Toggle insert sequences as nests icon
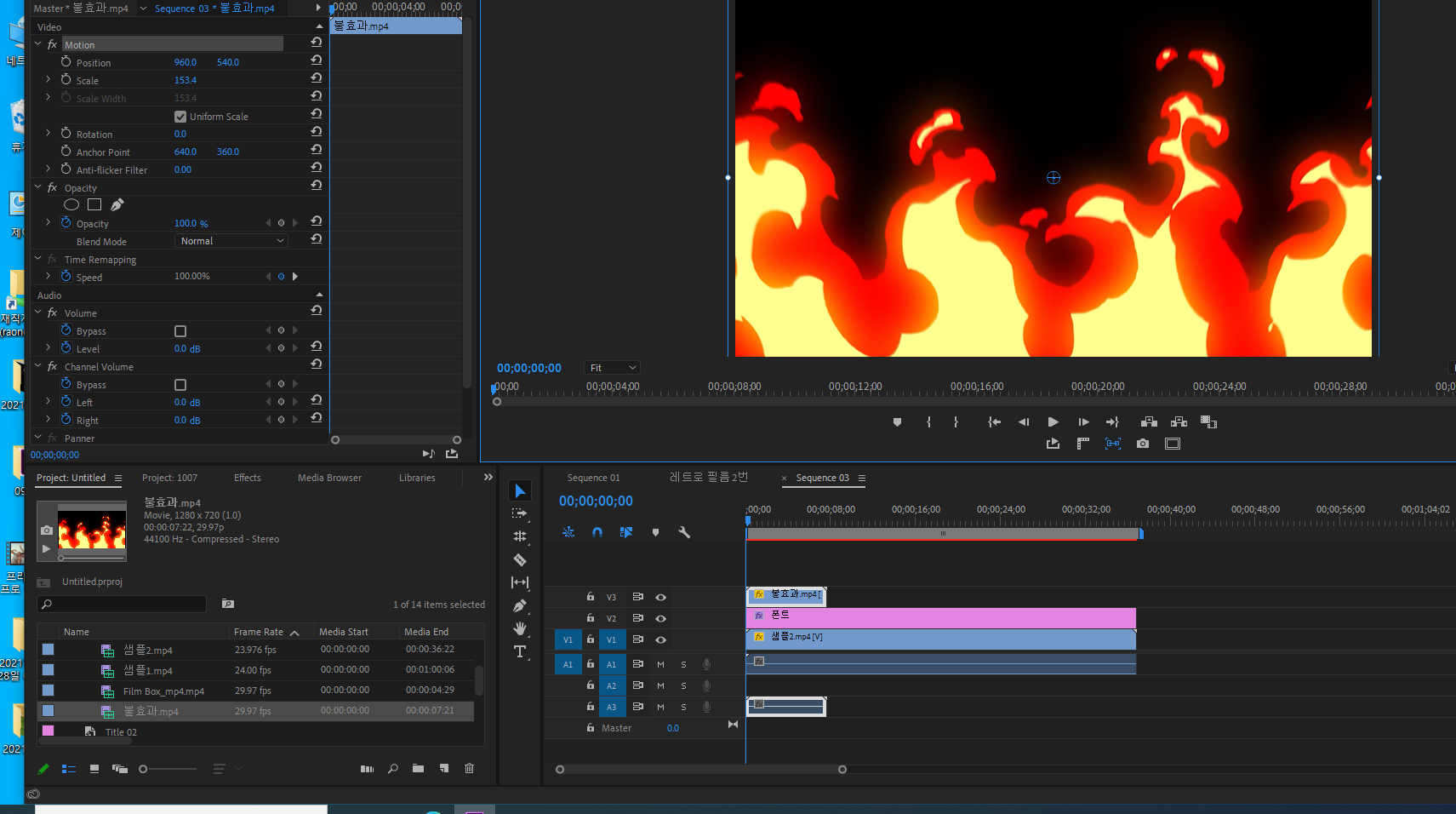 [568, 532]
